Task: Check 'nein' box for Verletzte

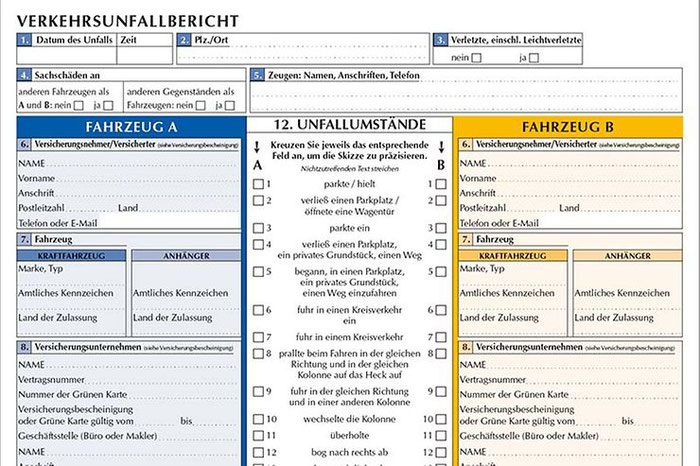Action: [x=477, y=58]
